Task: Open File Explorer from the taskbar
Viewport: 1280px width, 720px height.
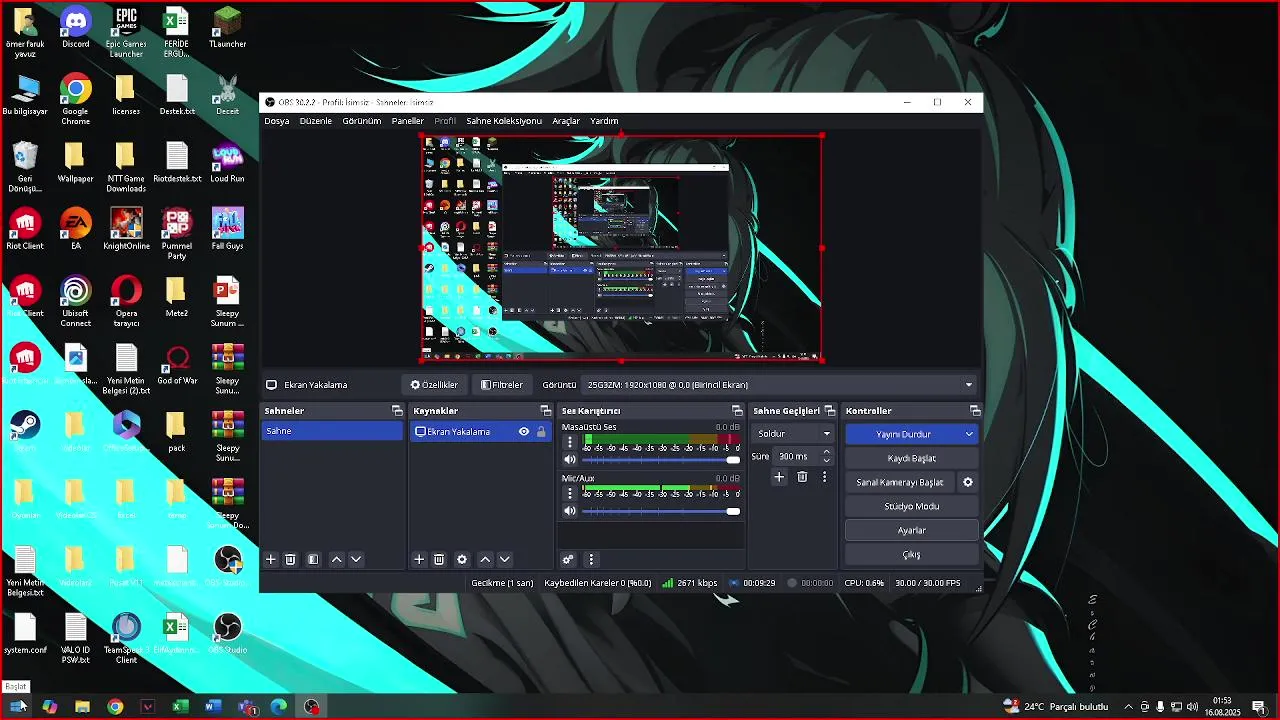Action: click(x=82, y=707)
